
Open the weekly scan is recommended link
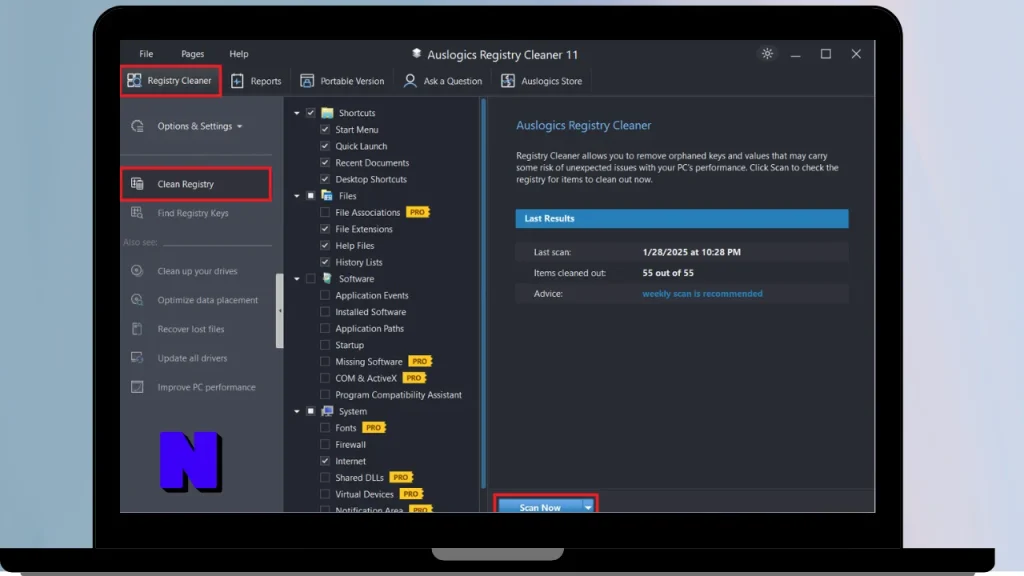tap(702, 293)
